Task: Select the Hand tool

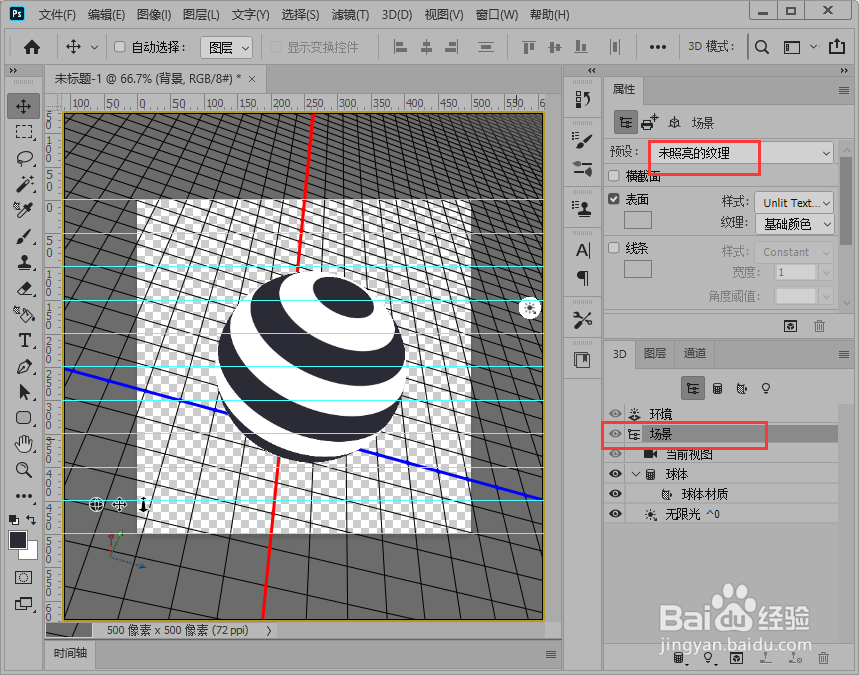Action: [24, 444]
